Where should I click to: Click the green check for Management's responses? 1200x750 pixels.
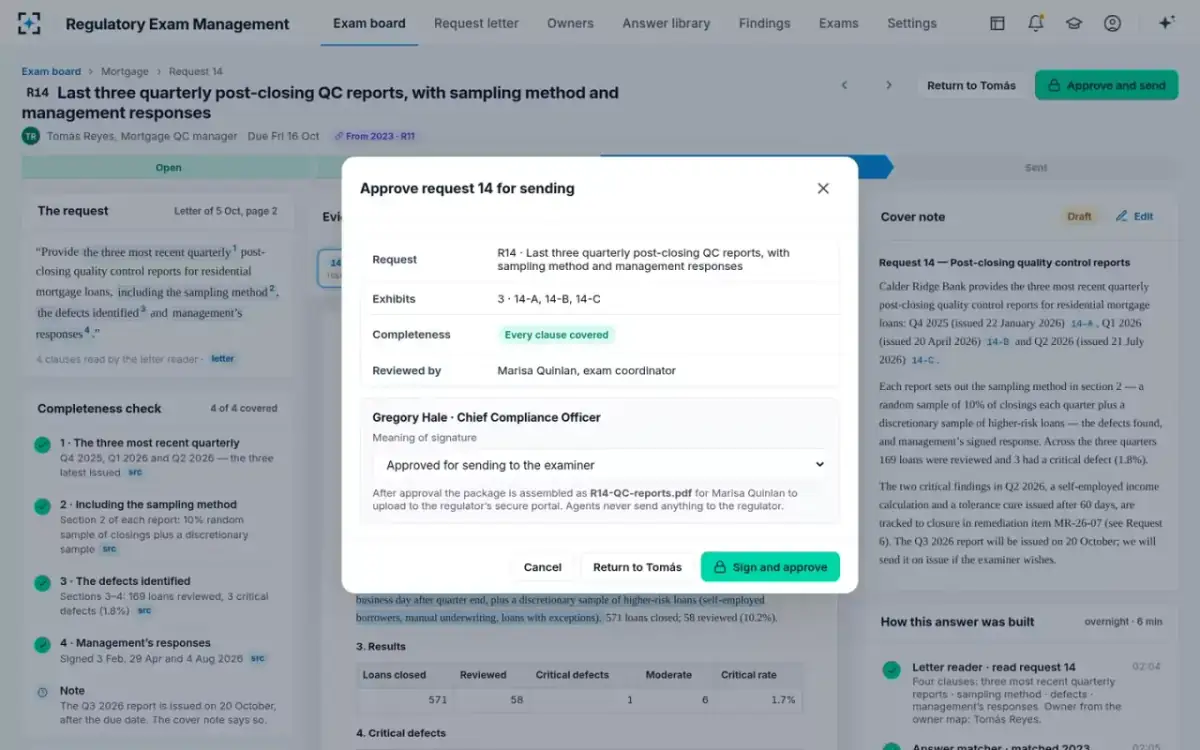[42, 645]
